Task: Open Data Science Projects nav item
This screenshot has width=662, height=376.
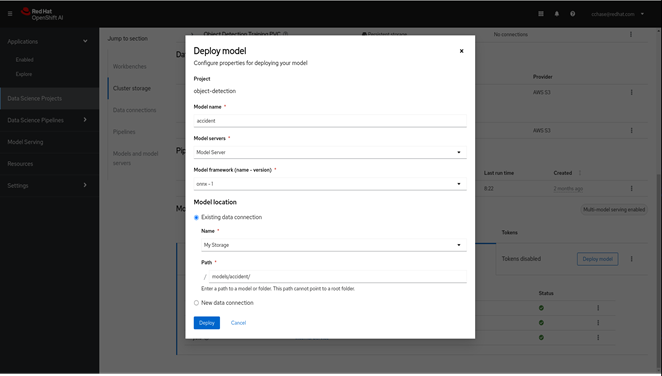Action: 49,98
